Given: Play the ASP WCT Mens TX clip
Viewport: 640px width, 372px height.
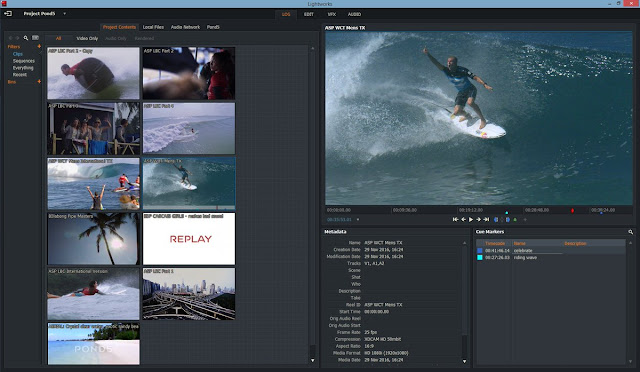Looking at the screenshot, I should 471,220.
